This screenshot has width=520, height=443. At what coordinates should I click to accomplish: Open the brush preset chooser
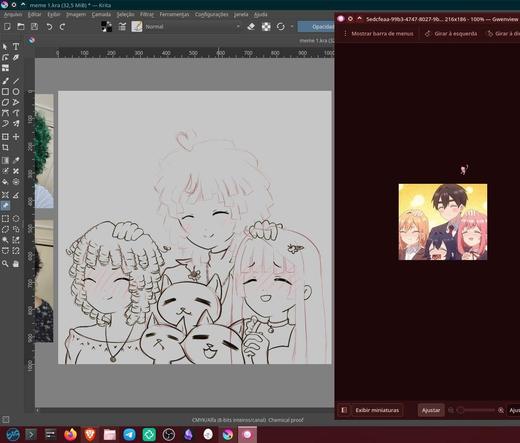click(137, 26)
